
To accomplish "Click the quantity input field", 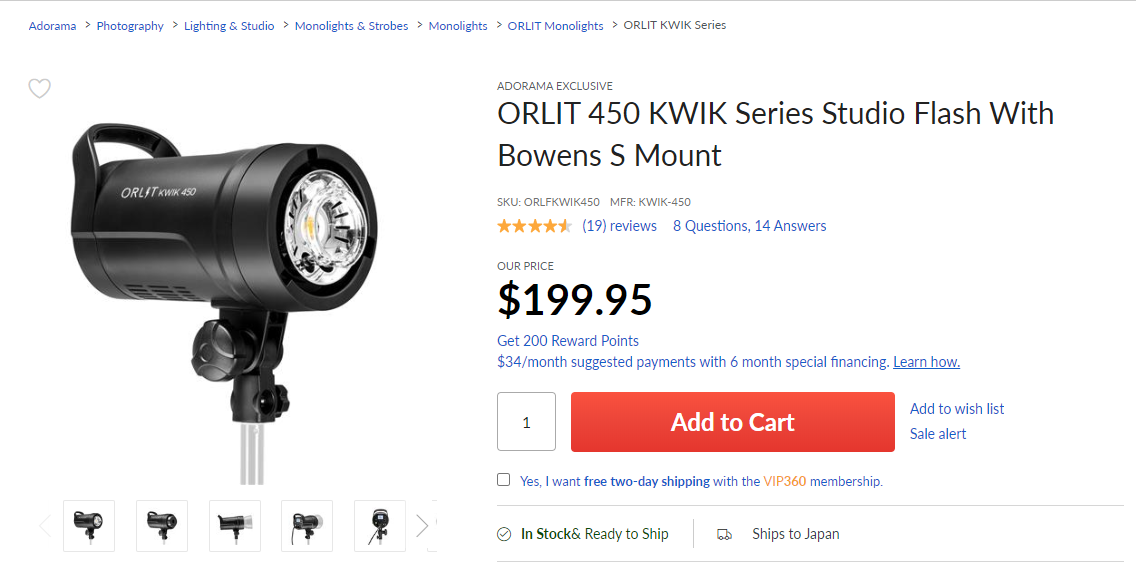I will click(526, 422).
